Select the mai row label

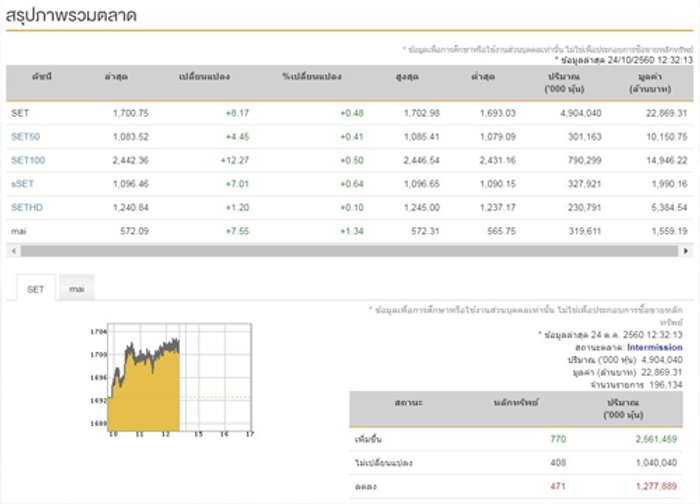click(x=19, y=231)
